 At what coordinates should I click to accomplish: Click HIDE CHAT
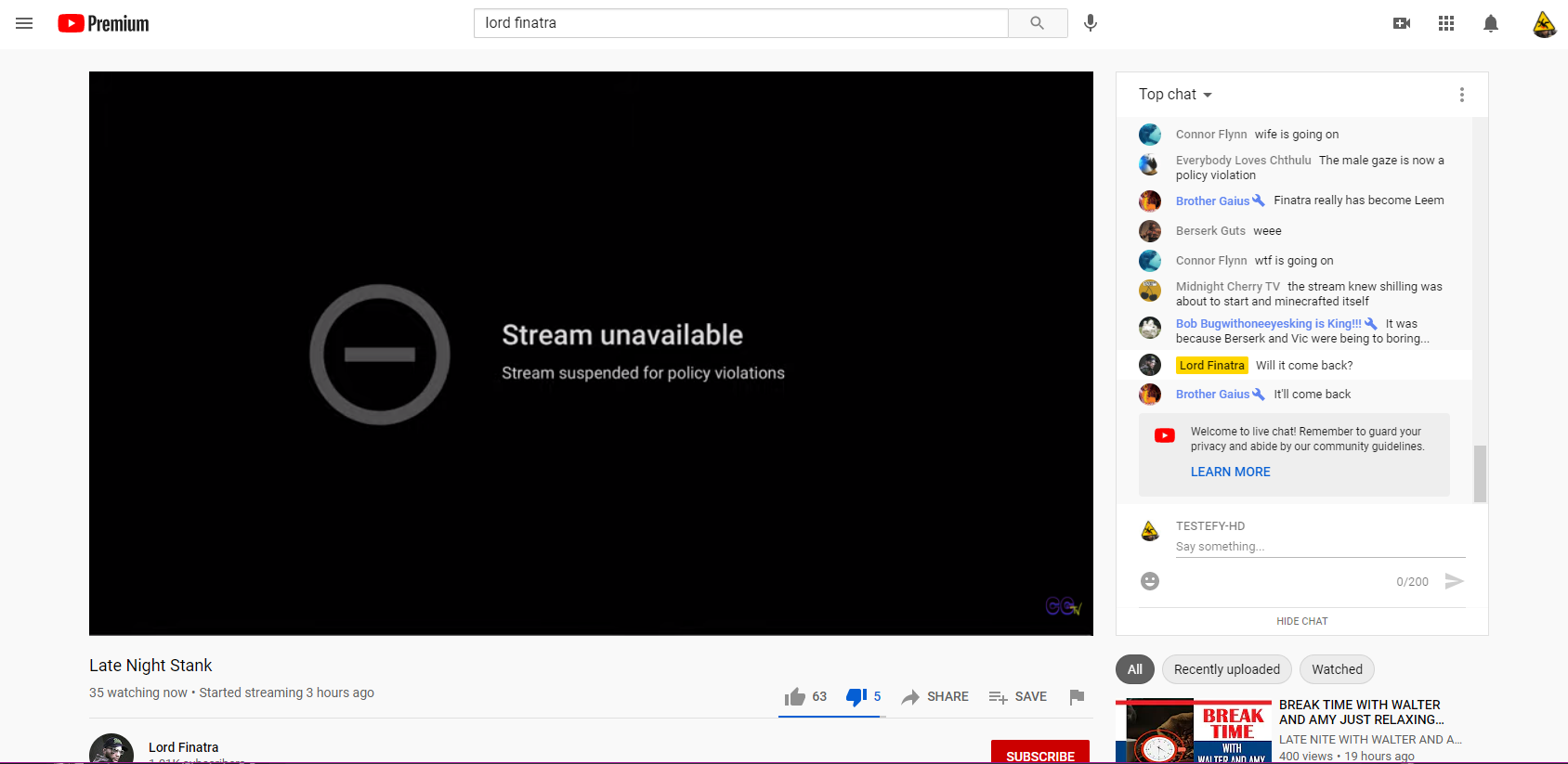pyautogui.click(x=1302, y=621)
